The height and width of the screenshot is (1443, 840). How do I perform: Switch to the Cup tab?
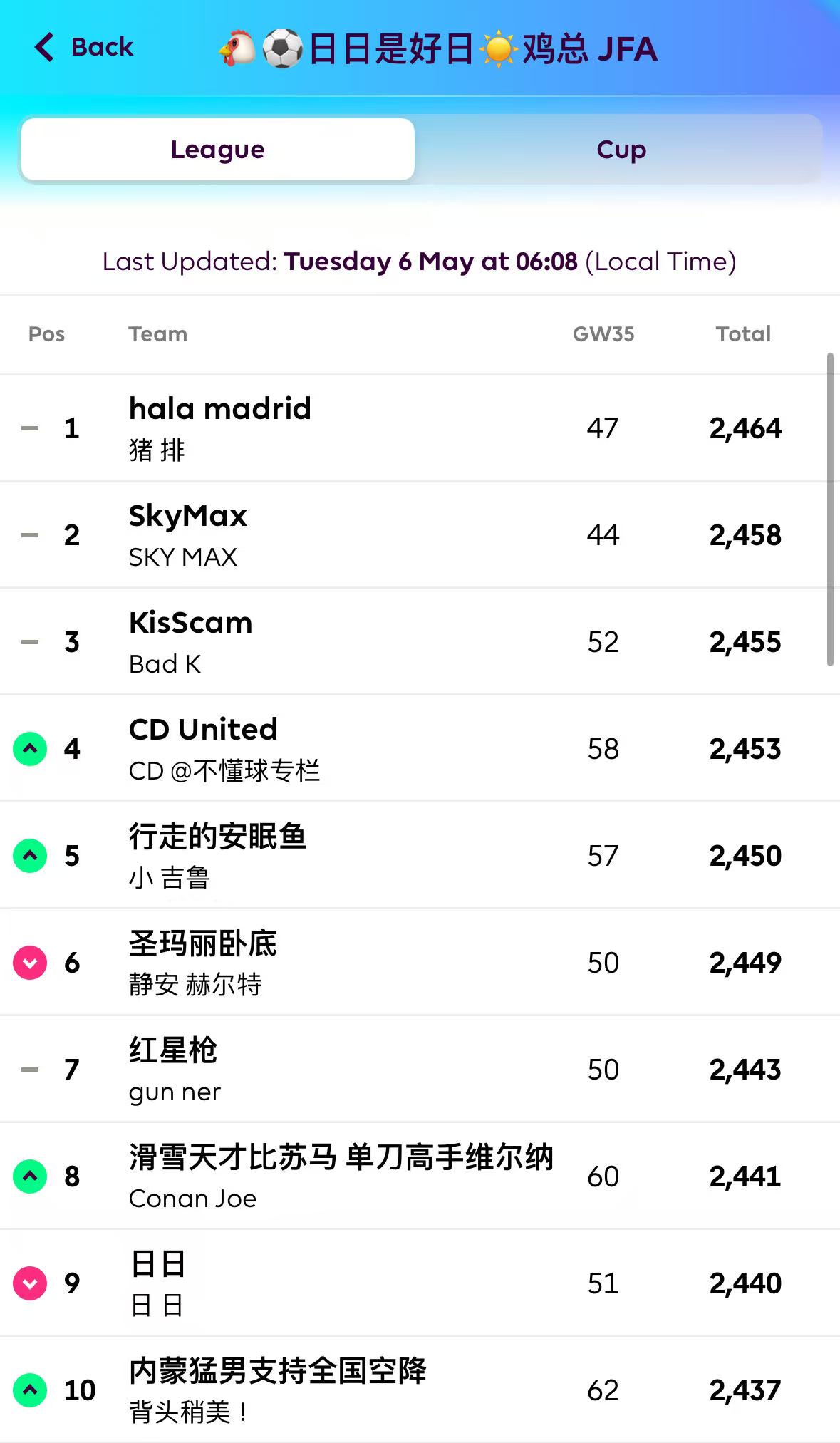point(621,150)
